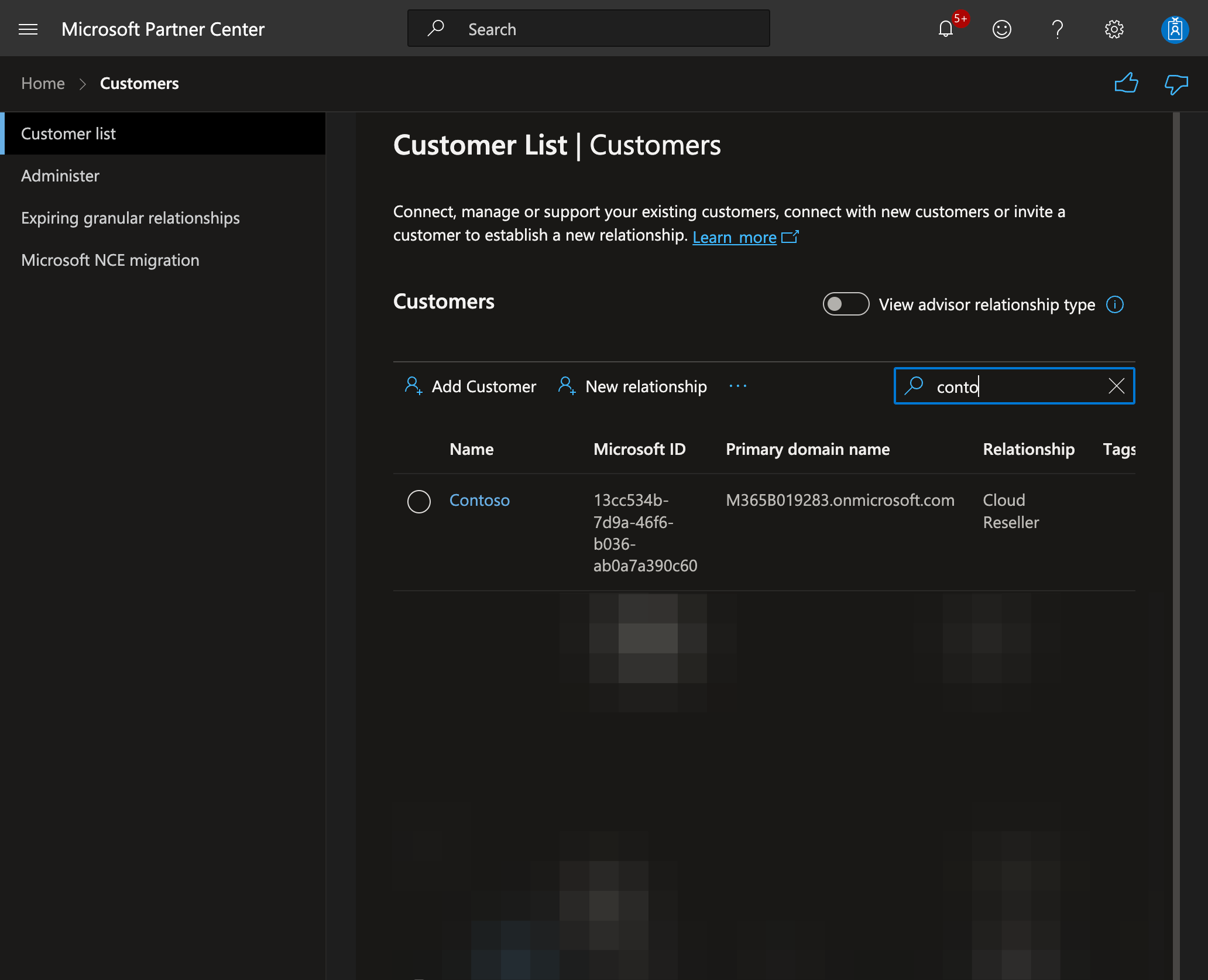Image resolution: width=1208 pixels, height=980 pixels.
Task: Click the thumbs up feedback icon
Action: pyautogui.click(x=1126, y=84)
